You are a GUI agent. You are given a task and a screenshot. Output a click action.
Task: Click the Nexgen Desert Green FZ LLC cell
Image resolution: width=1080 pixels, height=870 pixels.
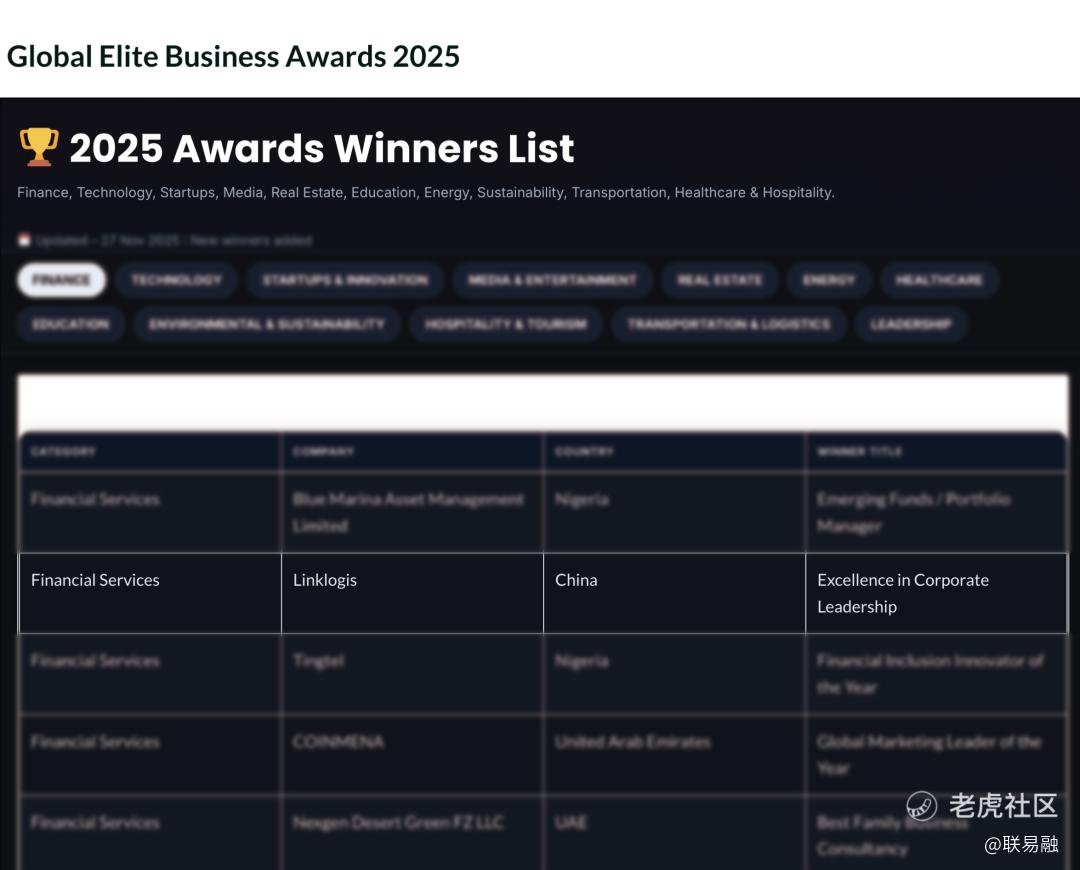click(413, 833)
